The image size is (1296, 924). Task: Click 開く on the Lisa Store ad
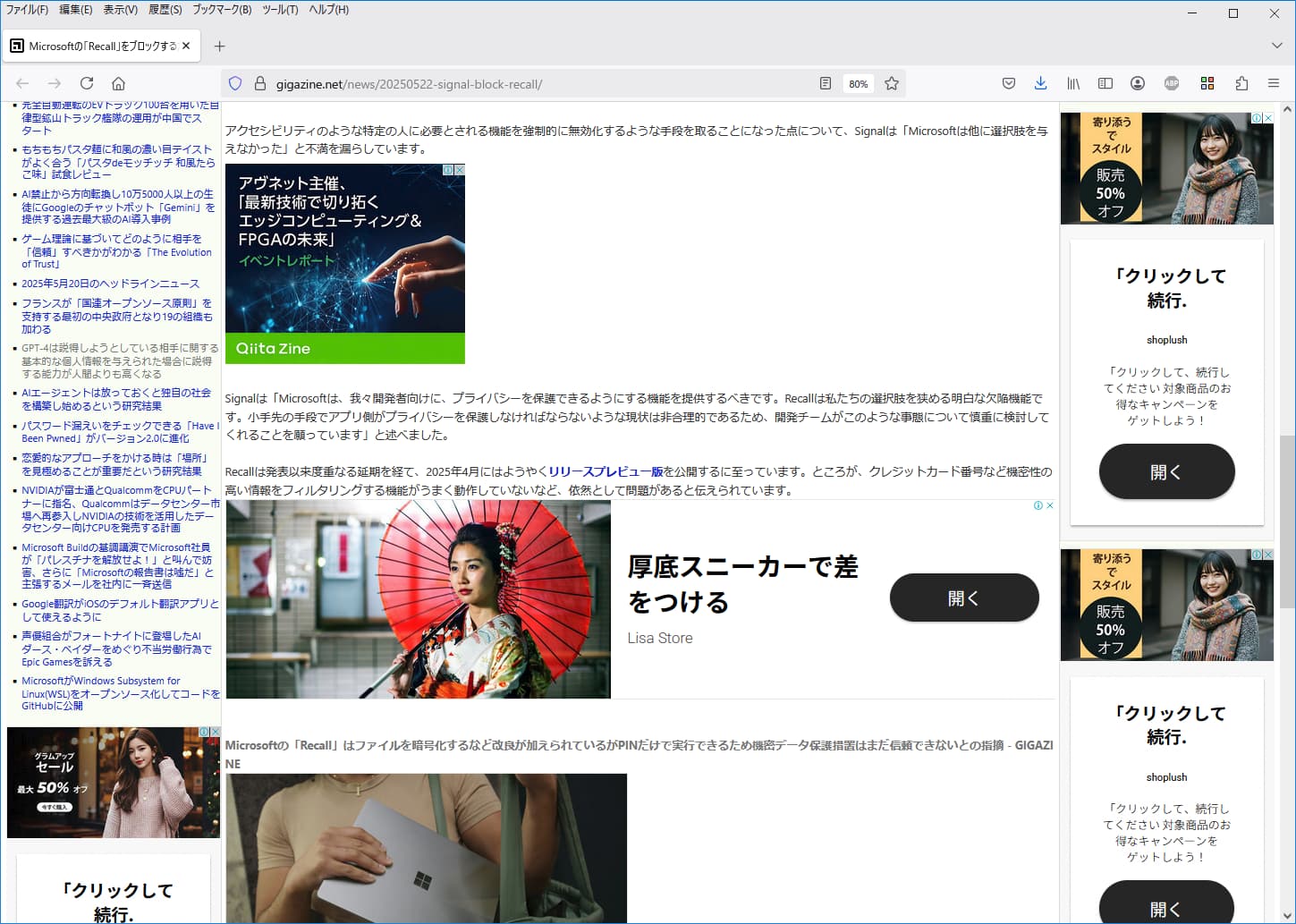click(x=964, y=598)
